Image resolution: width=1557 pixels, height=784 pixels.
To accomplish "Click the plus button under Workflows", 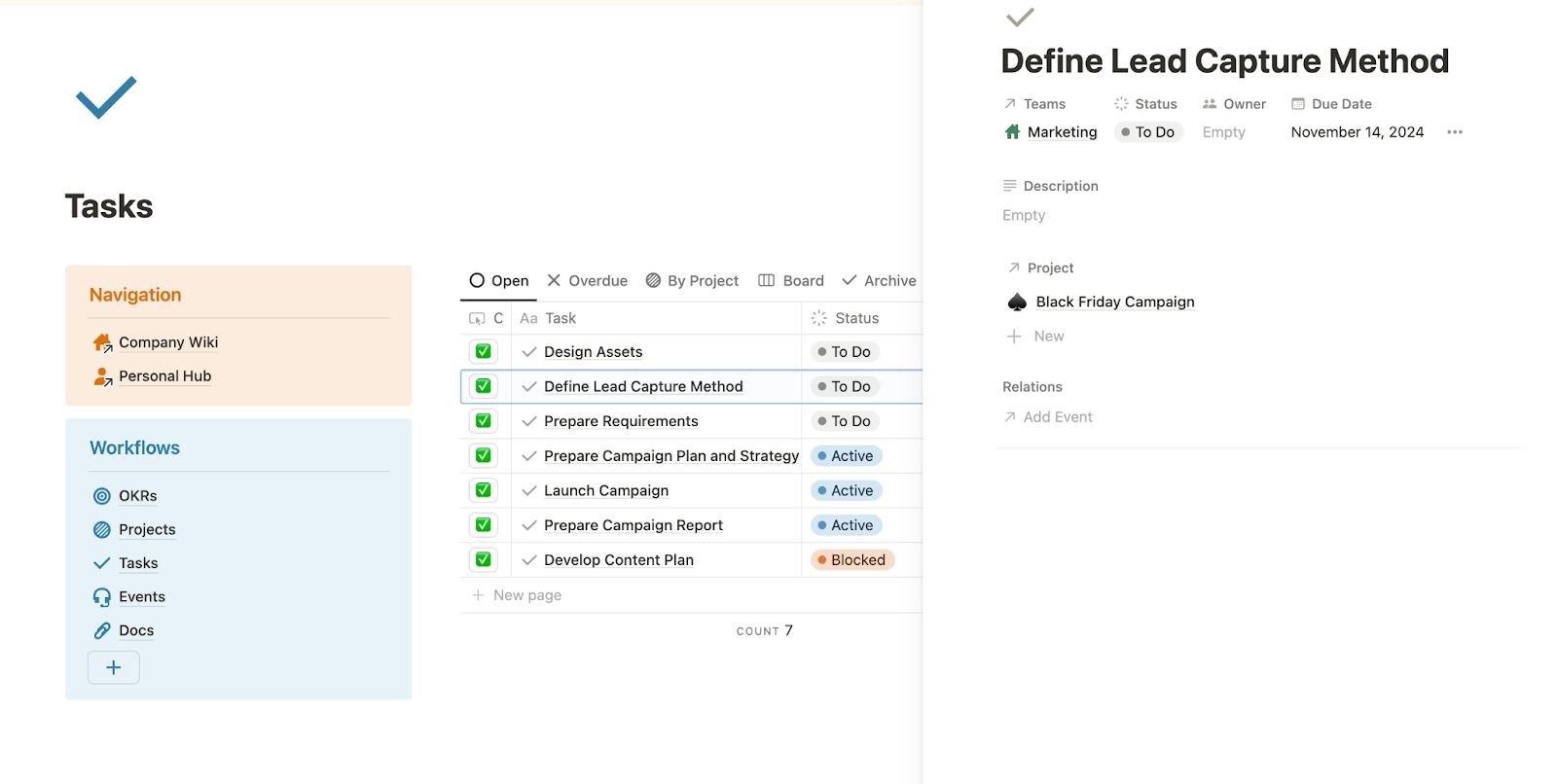I will point(114,667).
